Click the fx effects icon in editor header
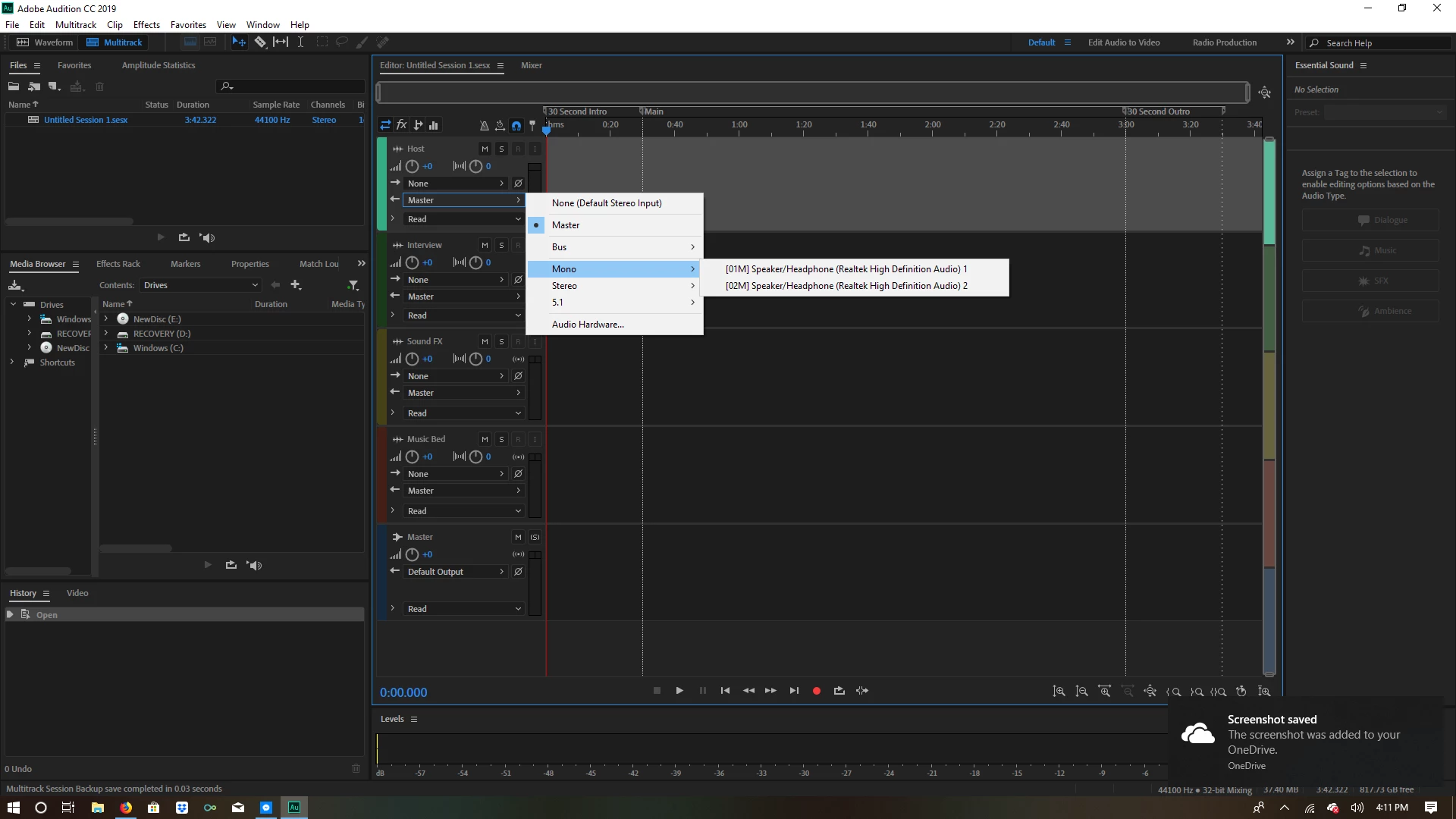 click(x=402, y=125)
